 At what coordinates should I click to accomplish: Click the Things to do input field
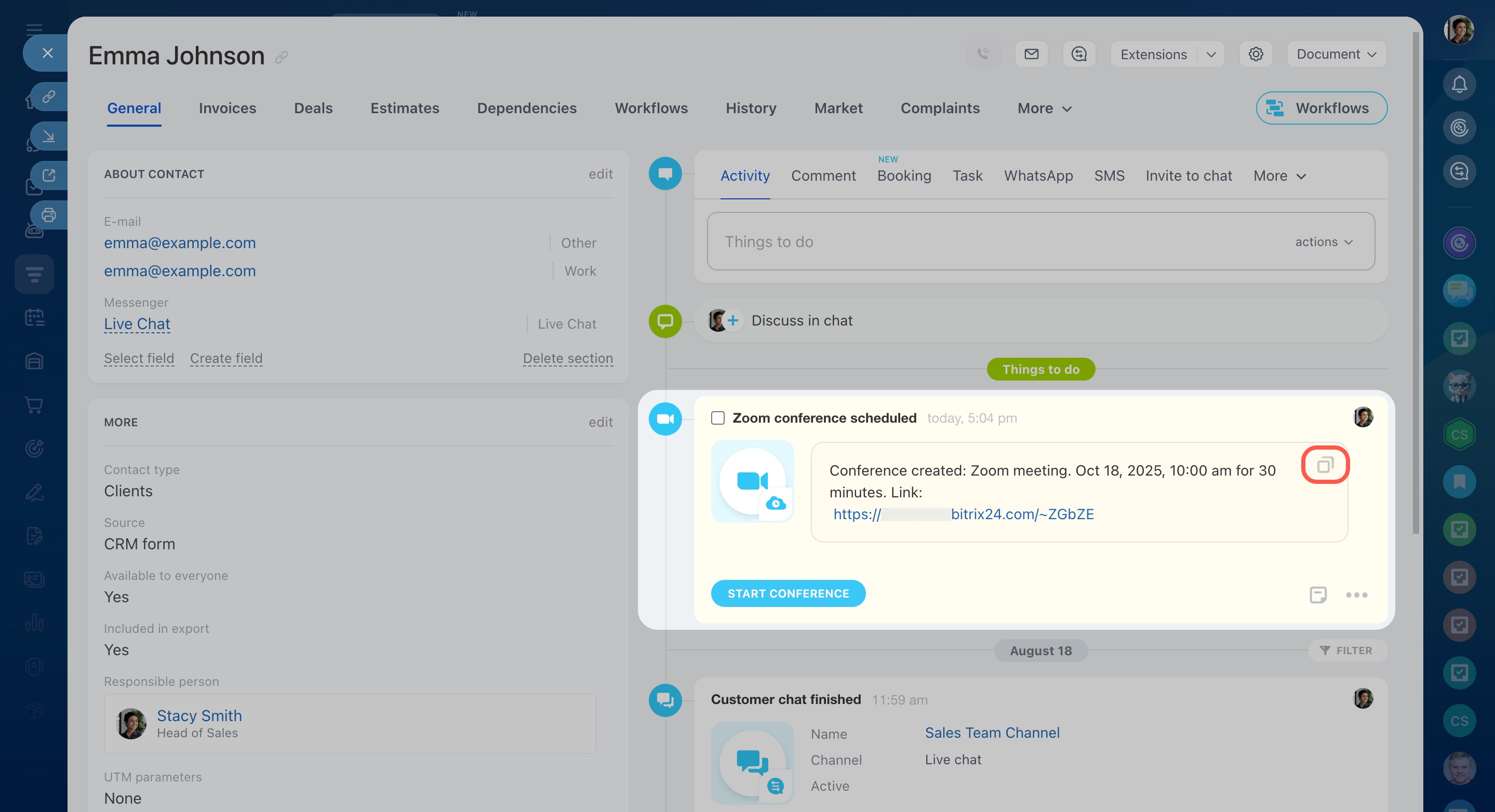(986, 241)
